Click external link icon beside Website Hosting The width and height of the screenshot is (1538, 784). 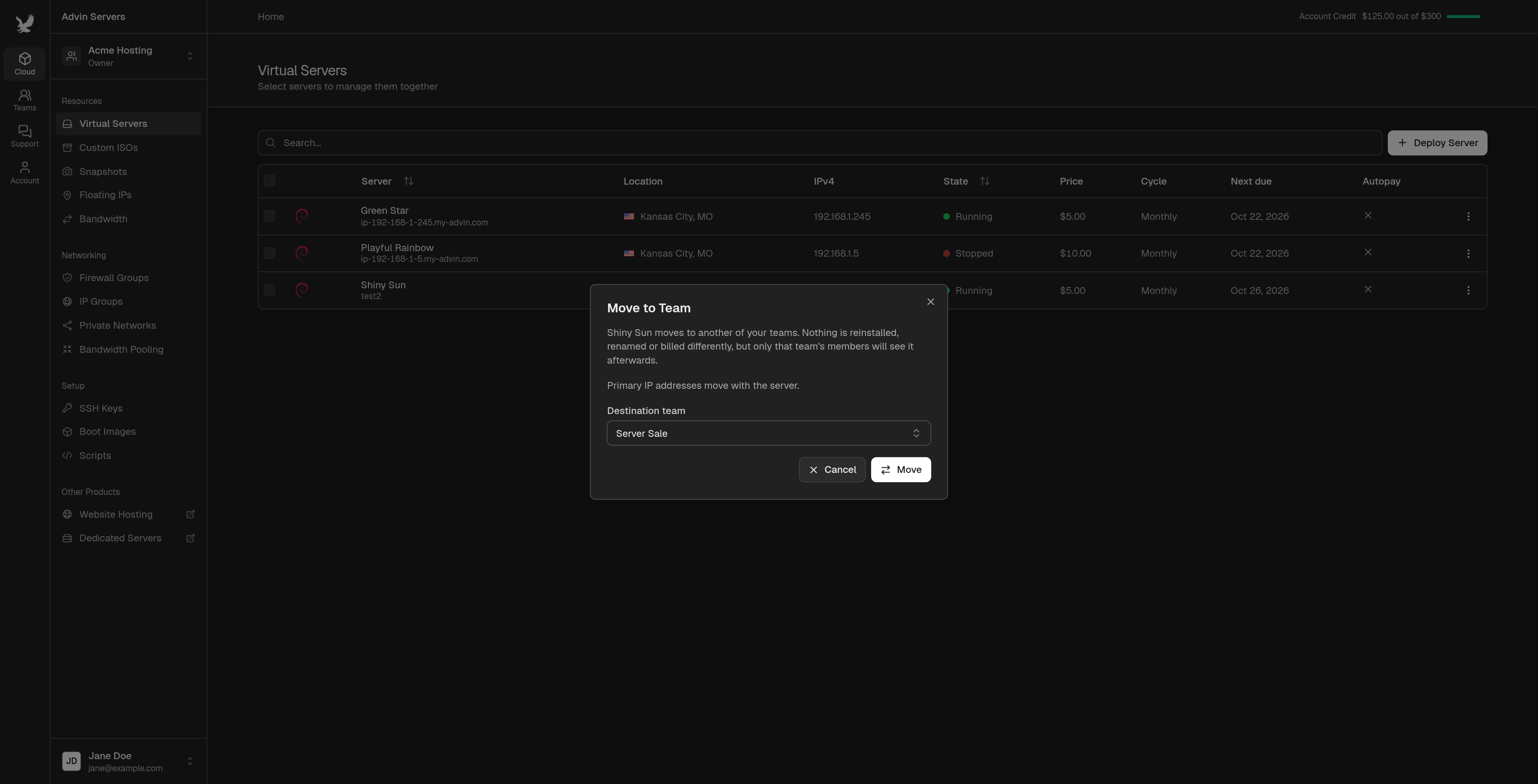tap(191, 514)
